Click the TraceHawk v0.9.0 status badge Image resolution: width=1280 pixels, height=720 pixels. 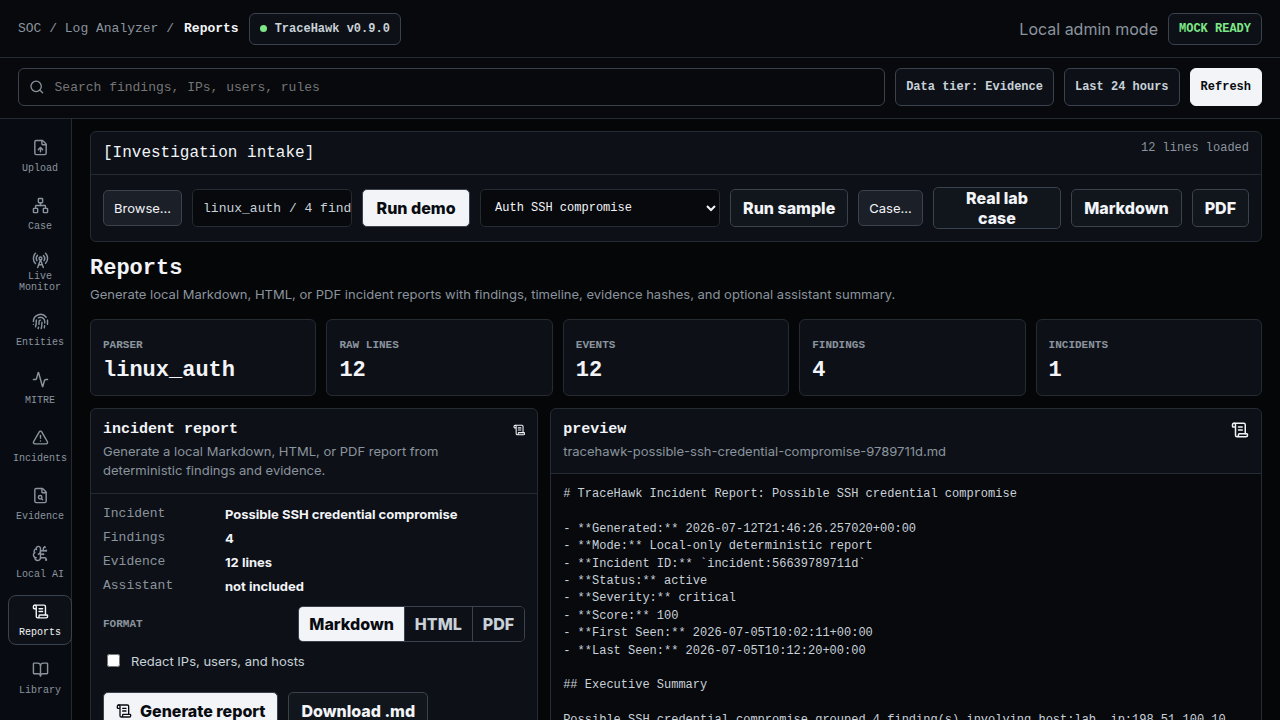[x=325, y=28]
